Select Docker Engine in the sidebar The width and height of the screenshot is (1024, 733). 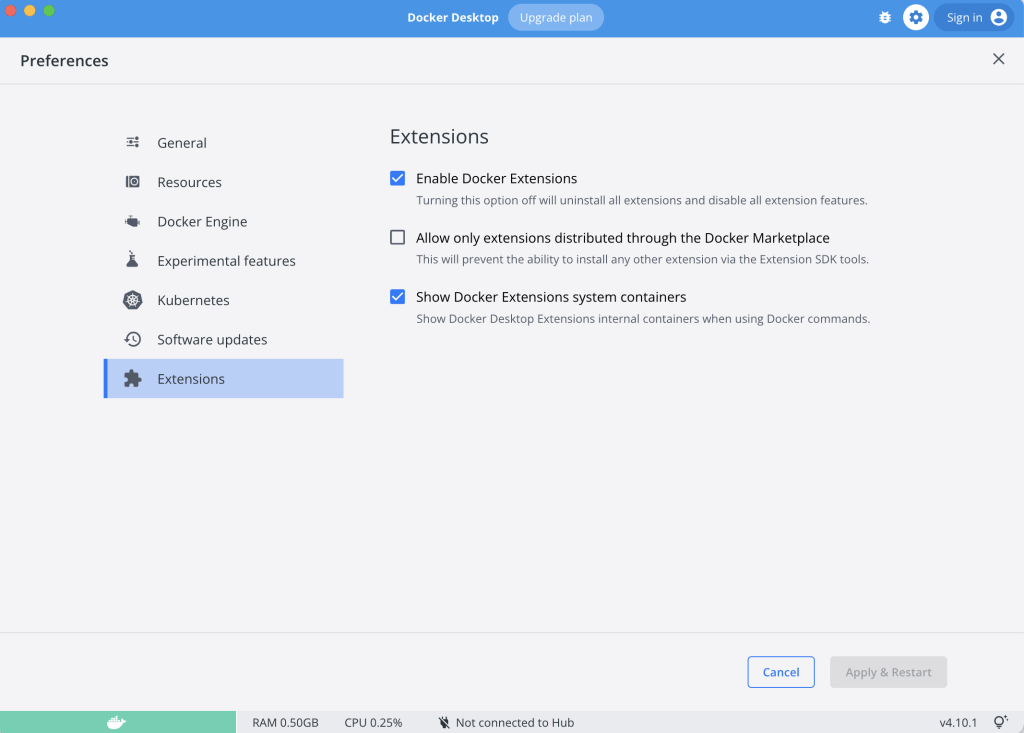tap(202, 222)
